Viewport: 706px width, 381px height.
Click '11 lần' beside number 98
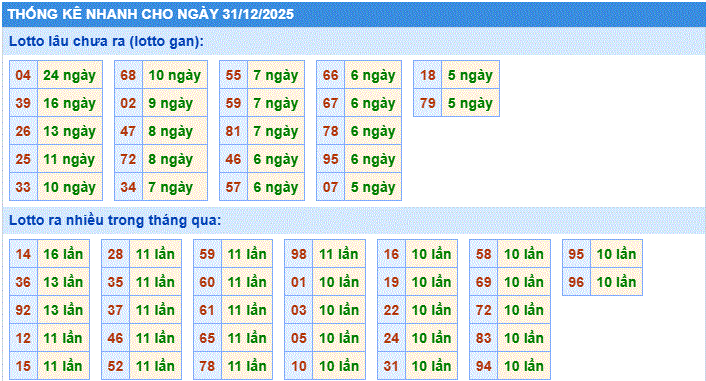339,254
